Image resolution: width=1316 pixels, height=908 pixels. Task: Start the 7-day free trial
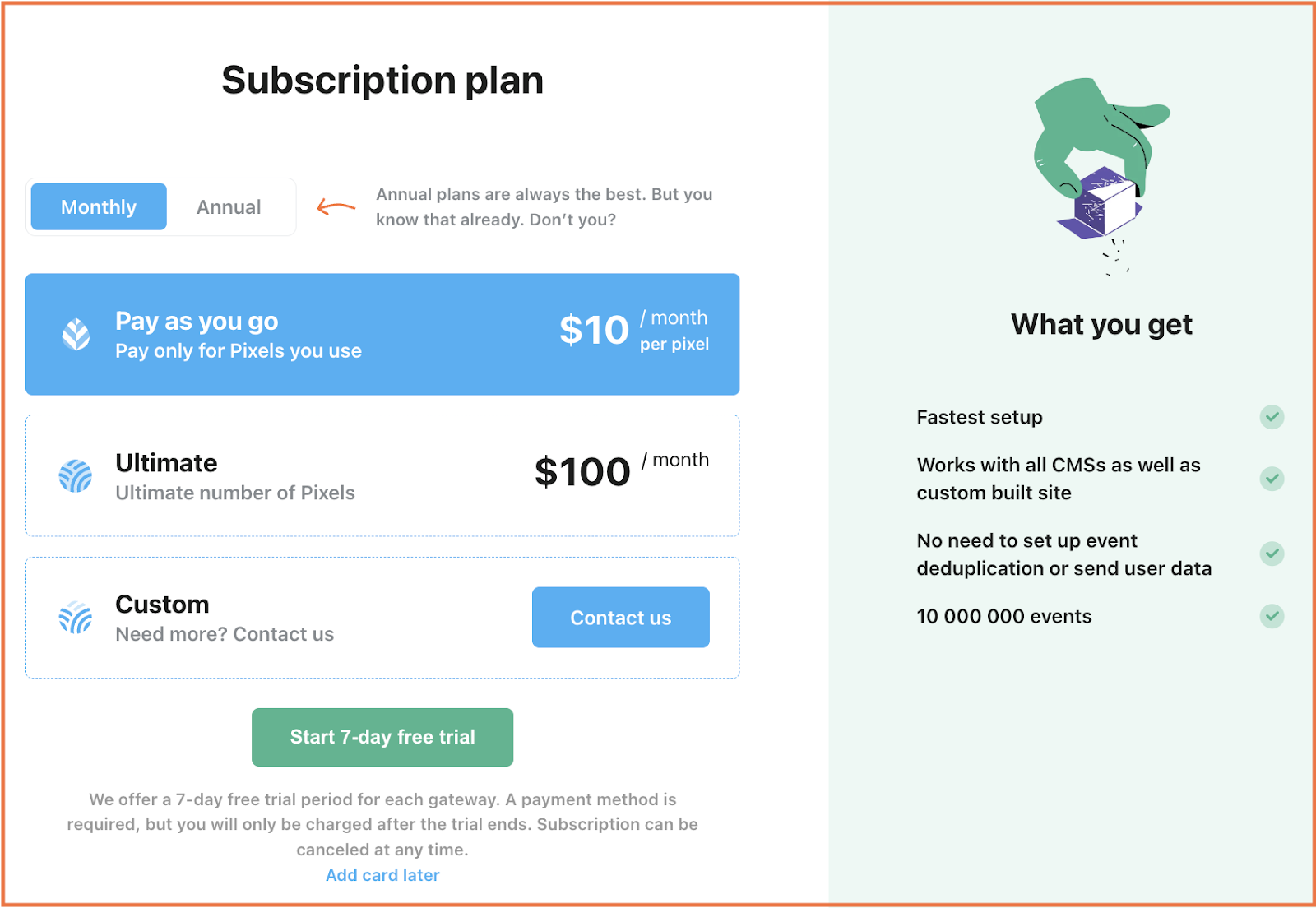(382, 737)
